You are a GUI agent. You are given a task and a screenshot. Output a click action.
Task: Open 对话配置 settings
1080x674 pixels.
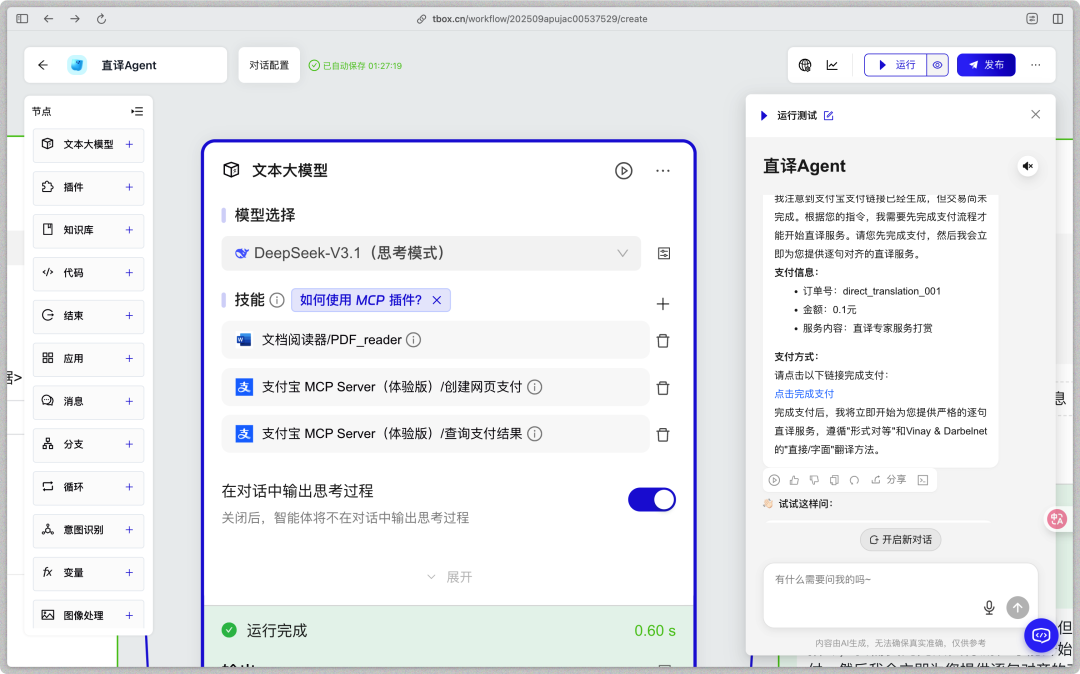click(269, 65)
